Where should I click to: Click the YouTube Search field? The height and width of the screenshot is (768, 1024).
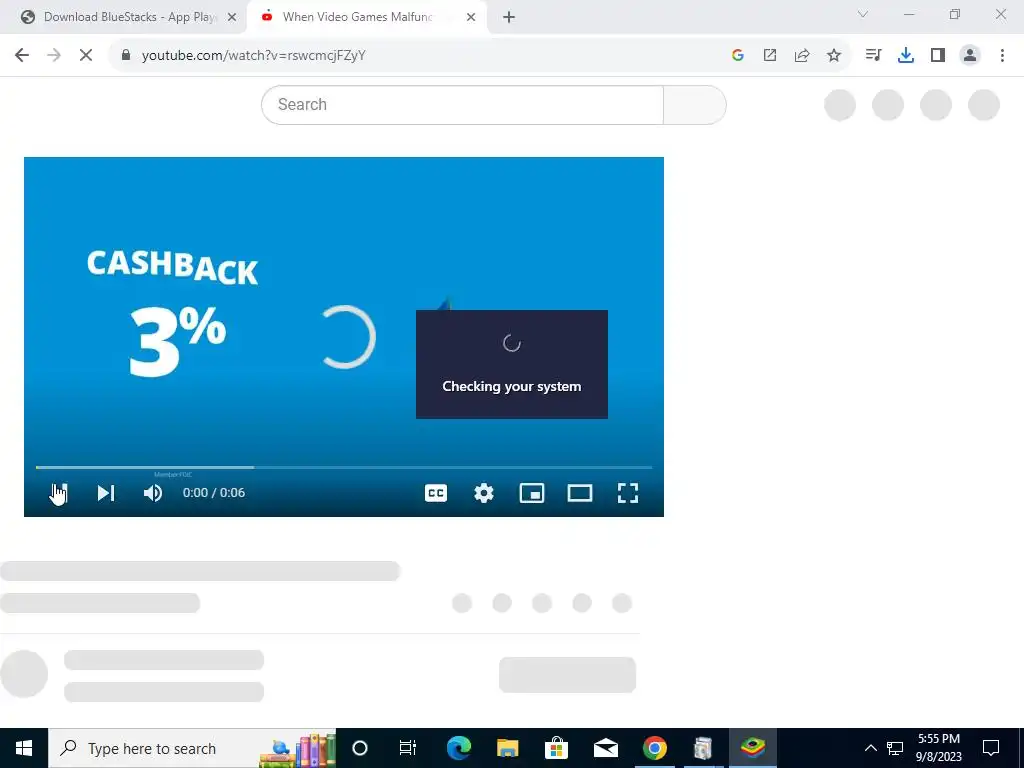point(462,104)
